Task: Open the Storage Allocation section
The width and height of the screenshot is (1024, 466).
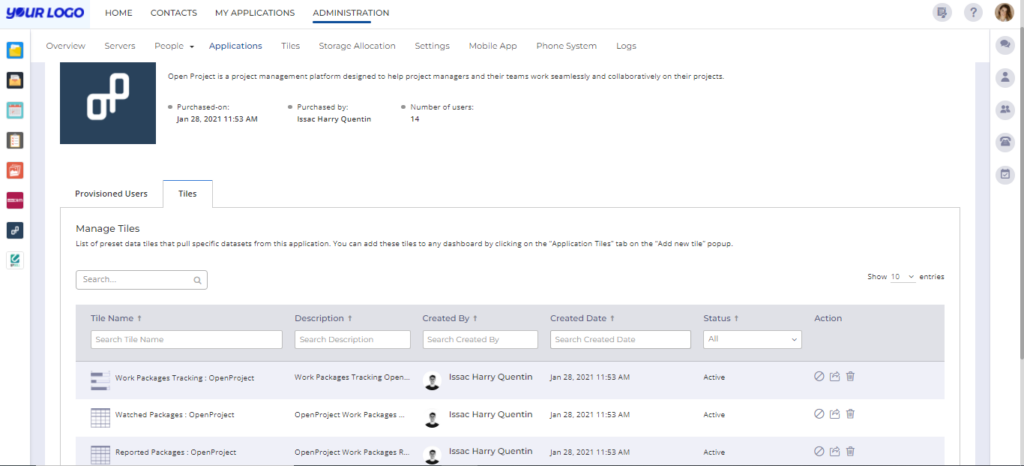Action: 357,46
